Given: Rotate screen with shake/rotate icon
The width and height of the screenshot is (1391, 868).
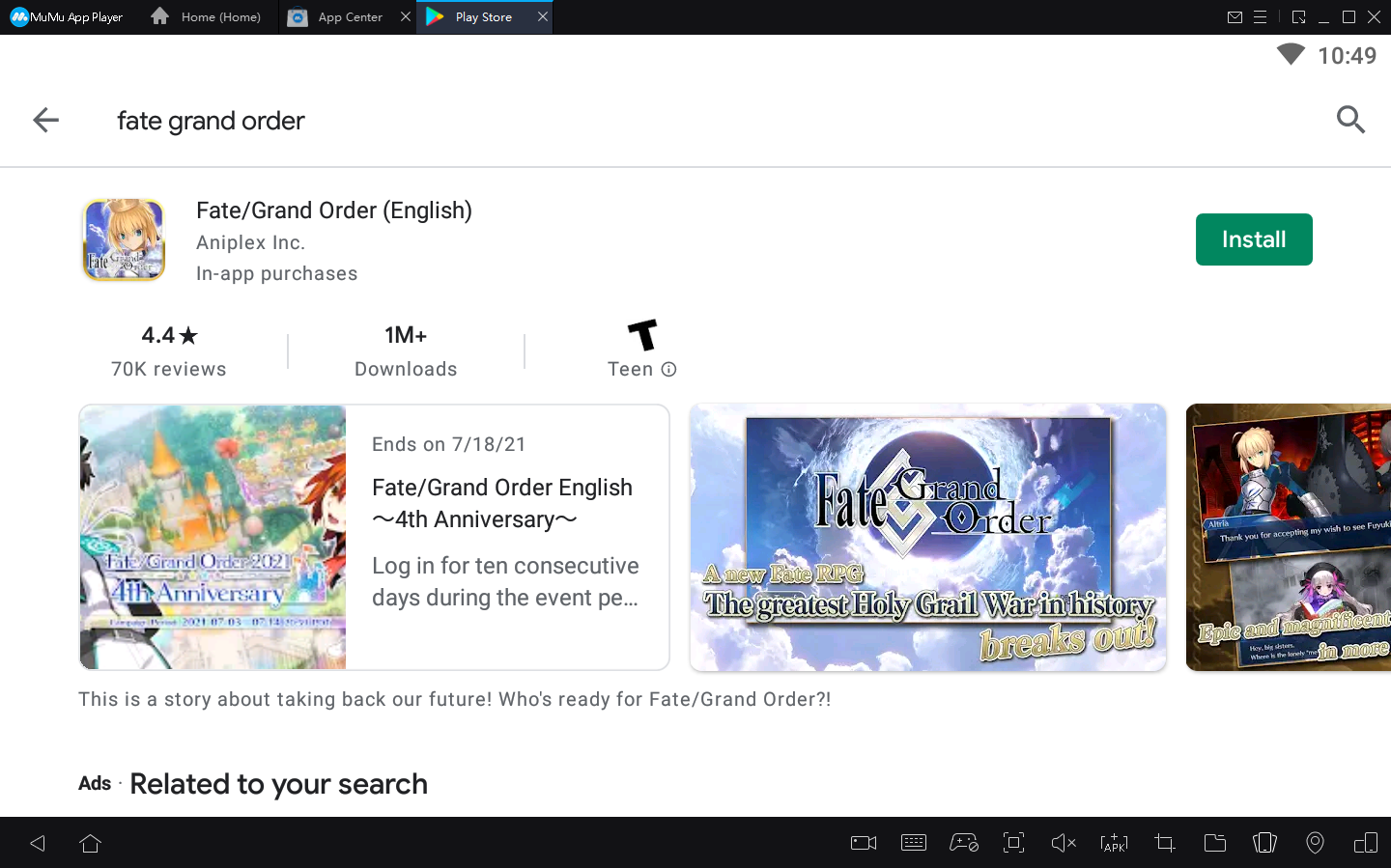Looking at the screenshot, I should (1264, 843).
